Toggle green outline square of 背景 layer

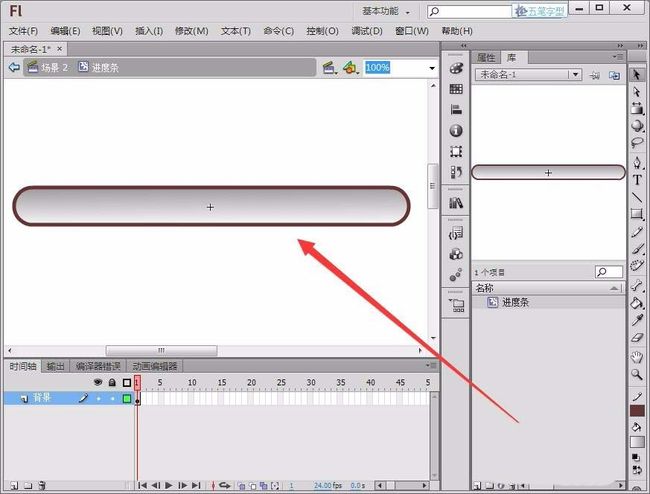pos(127,399)
